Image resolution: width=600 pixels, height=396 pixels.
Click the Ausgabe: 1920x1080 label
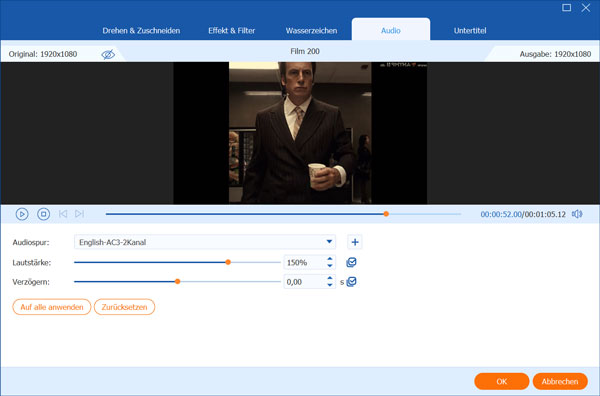point(555,54)
